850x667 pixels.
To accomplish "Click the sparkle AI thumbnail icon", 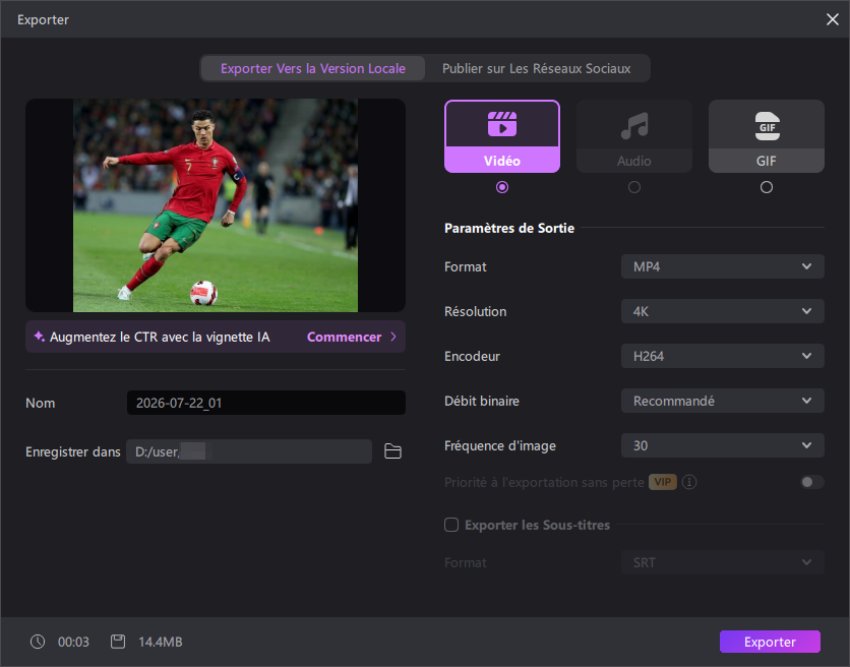I will pos(39,337).
